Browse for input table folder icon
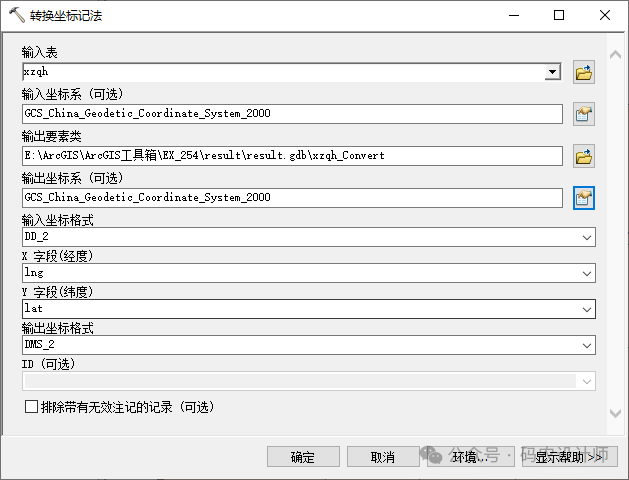This screenshot has width=629, height=480. click(x=584, y=72)
